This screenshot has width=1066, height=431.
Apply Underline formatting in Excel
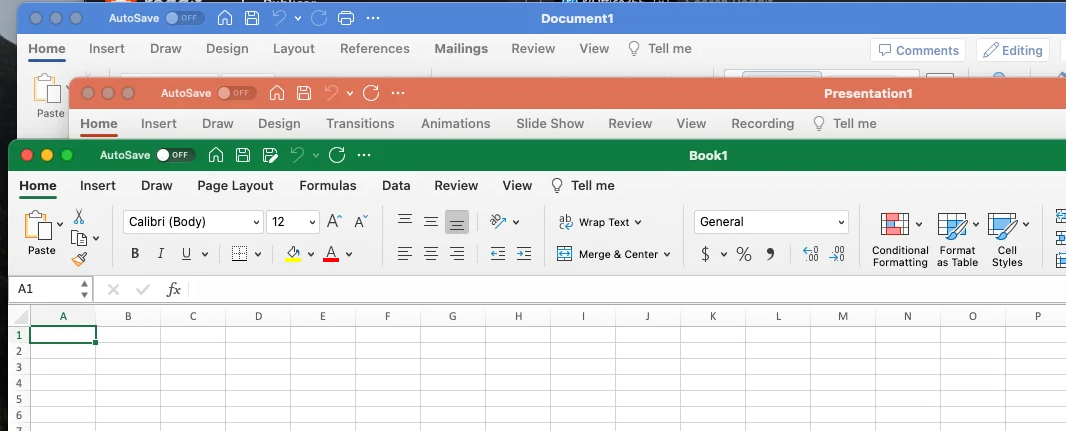point(186,254)
